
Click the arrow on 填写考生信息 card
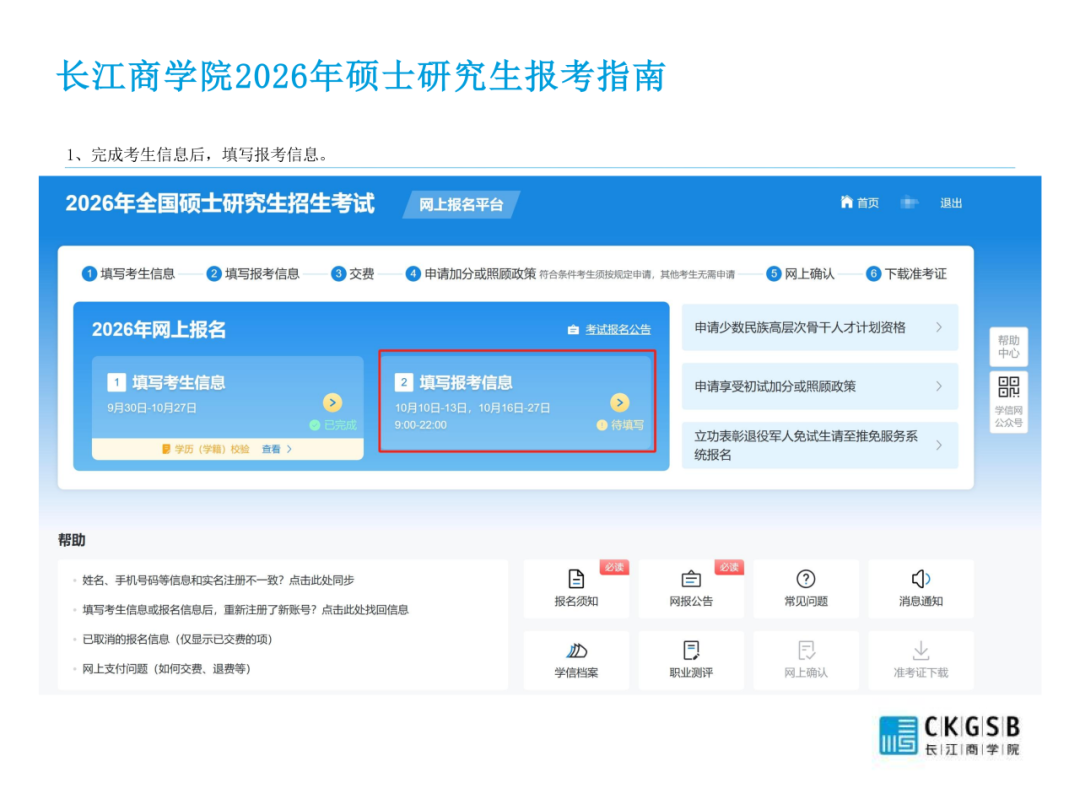coord(333,402)
